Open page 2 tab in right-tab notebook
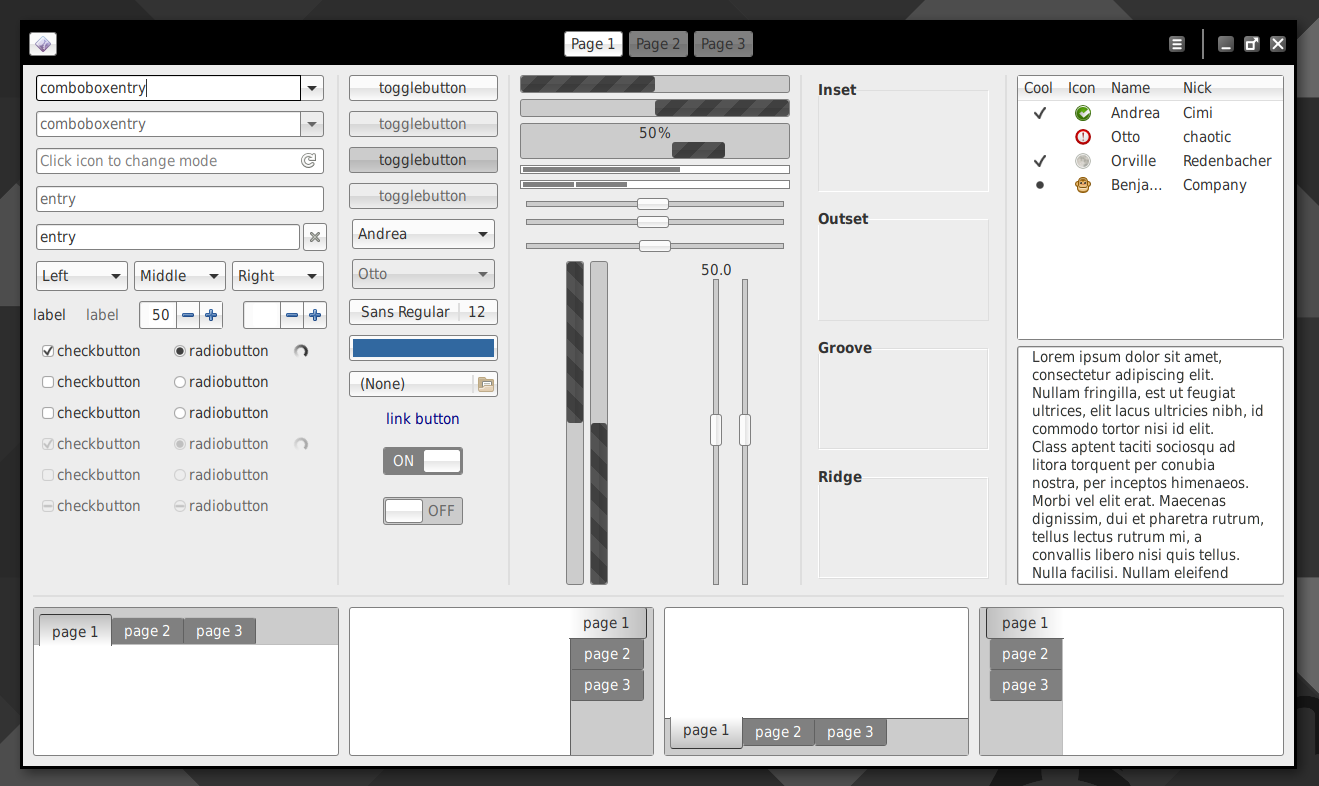 pos(607,654)
